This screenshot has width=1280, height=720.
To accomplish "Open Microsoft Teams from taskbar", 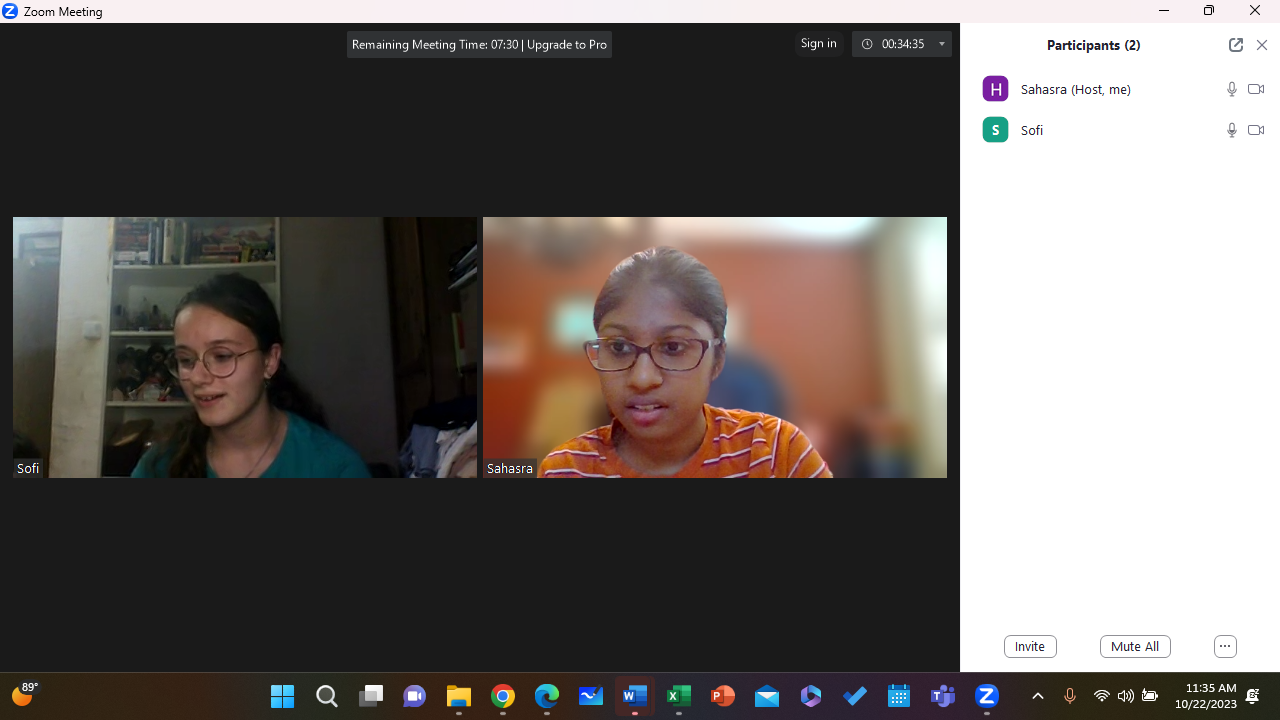I will (x=943, y=696).
